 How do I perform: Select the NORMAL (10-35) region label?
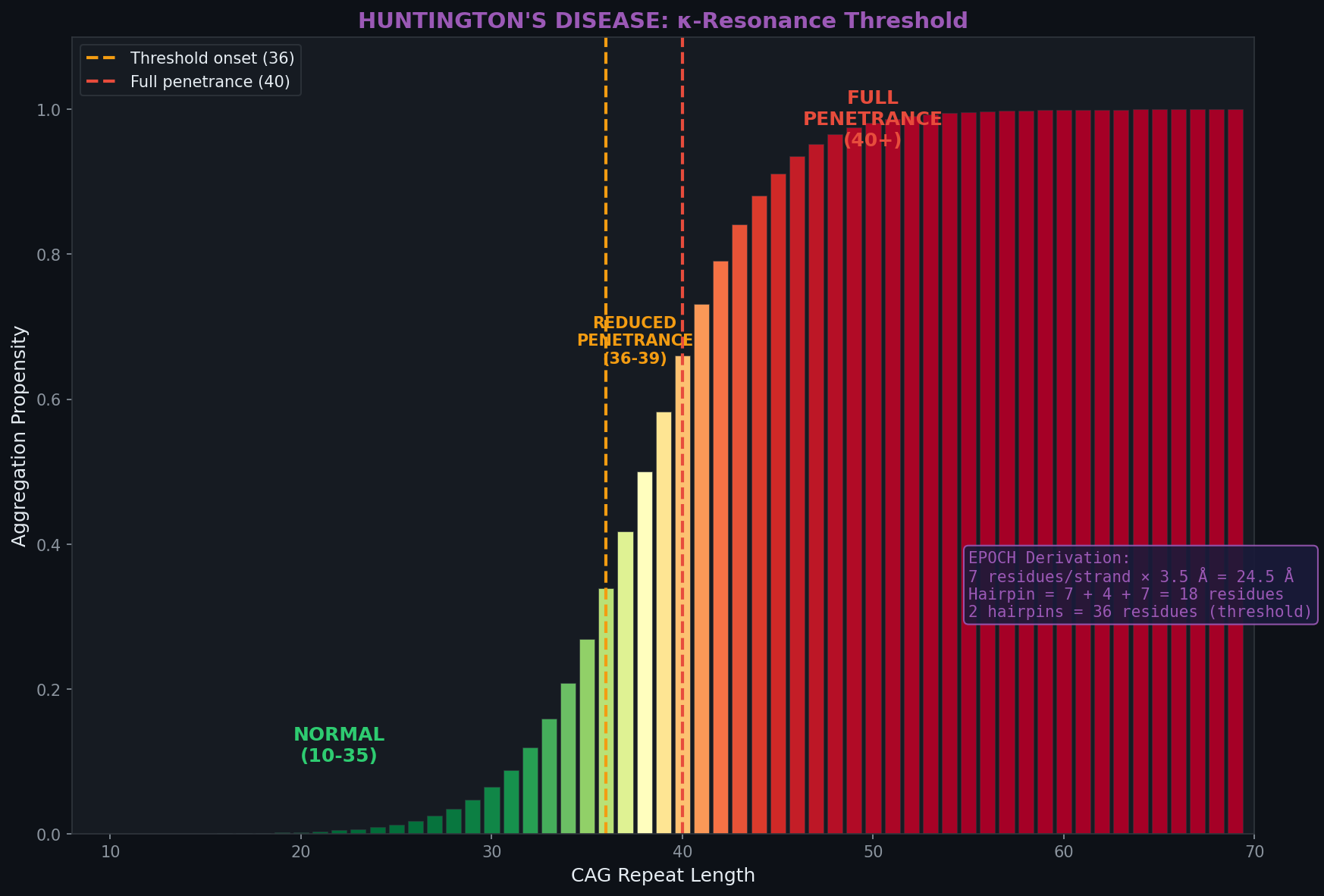338,744
